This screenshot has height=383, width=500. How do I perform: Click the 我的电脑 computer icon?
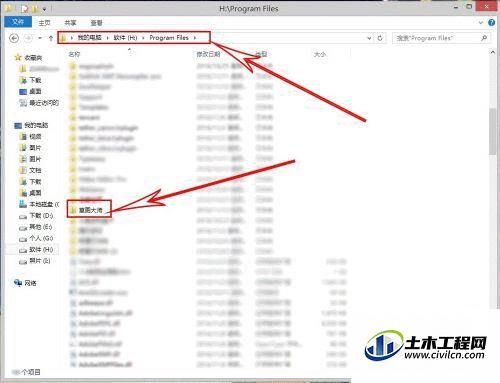18,125
